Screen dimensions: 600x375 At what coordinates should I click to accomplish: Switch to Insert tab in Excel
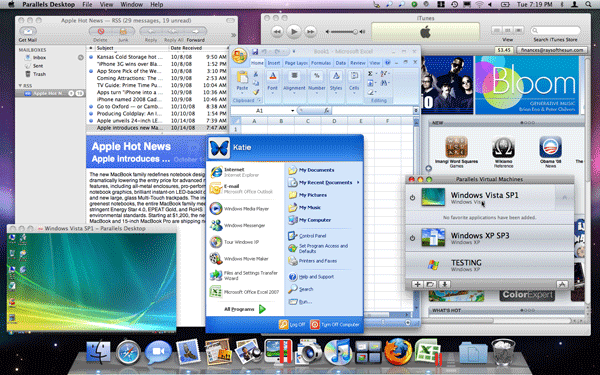coord(273,63)
